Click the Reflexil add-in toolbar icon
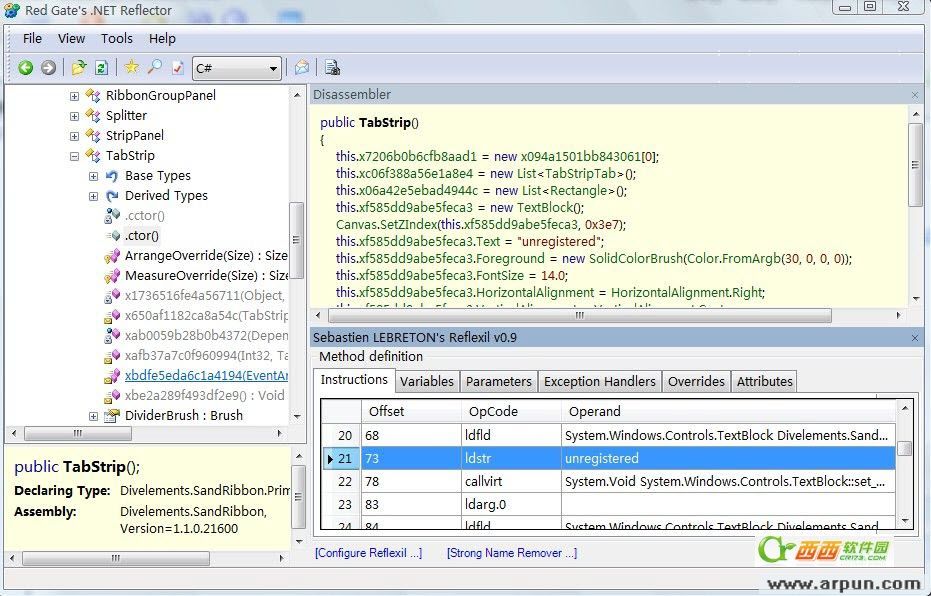 pos(332,68)
